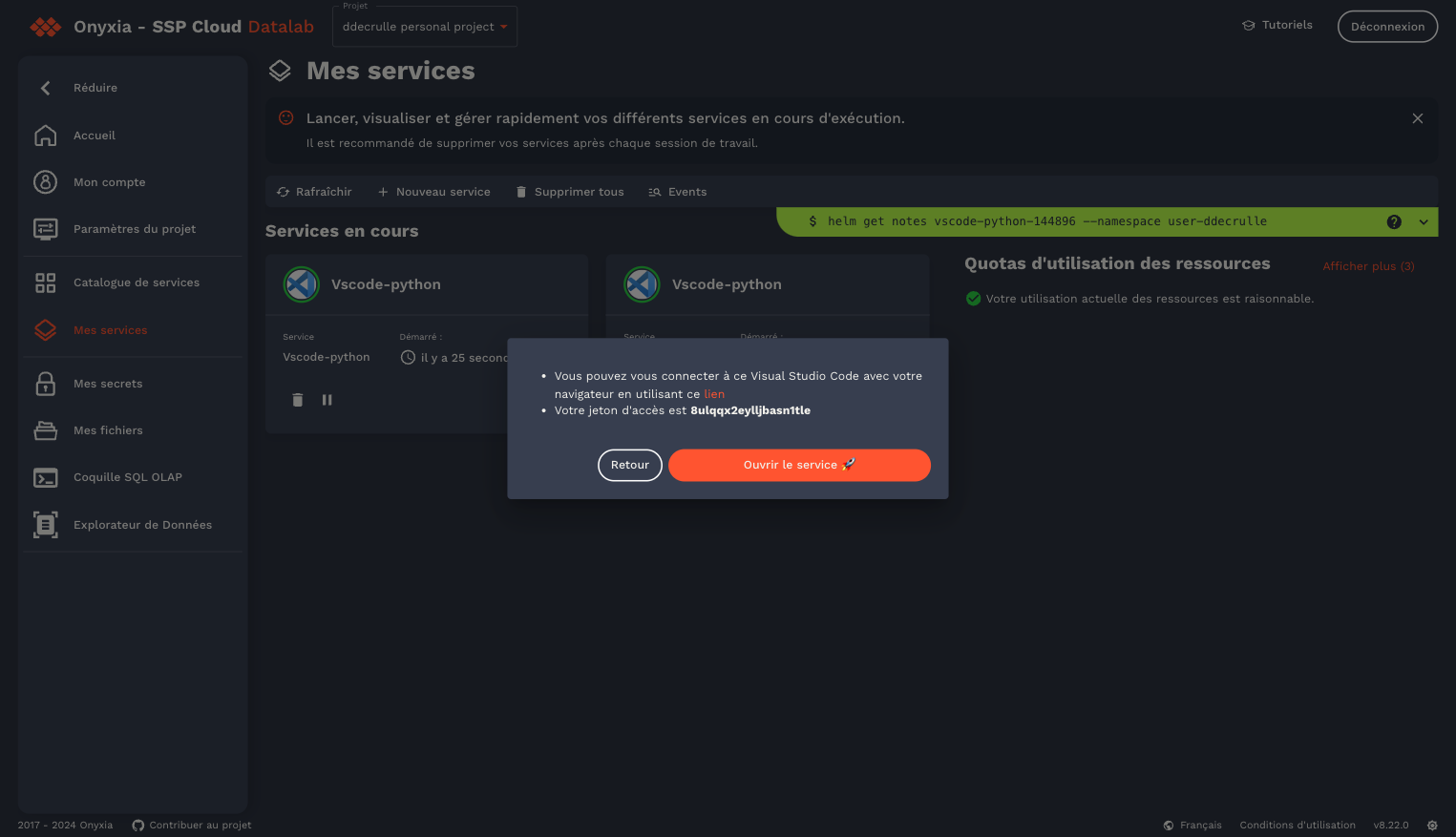Click Mon compte menu label

[110, 182]
